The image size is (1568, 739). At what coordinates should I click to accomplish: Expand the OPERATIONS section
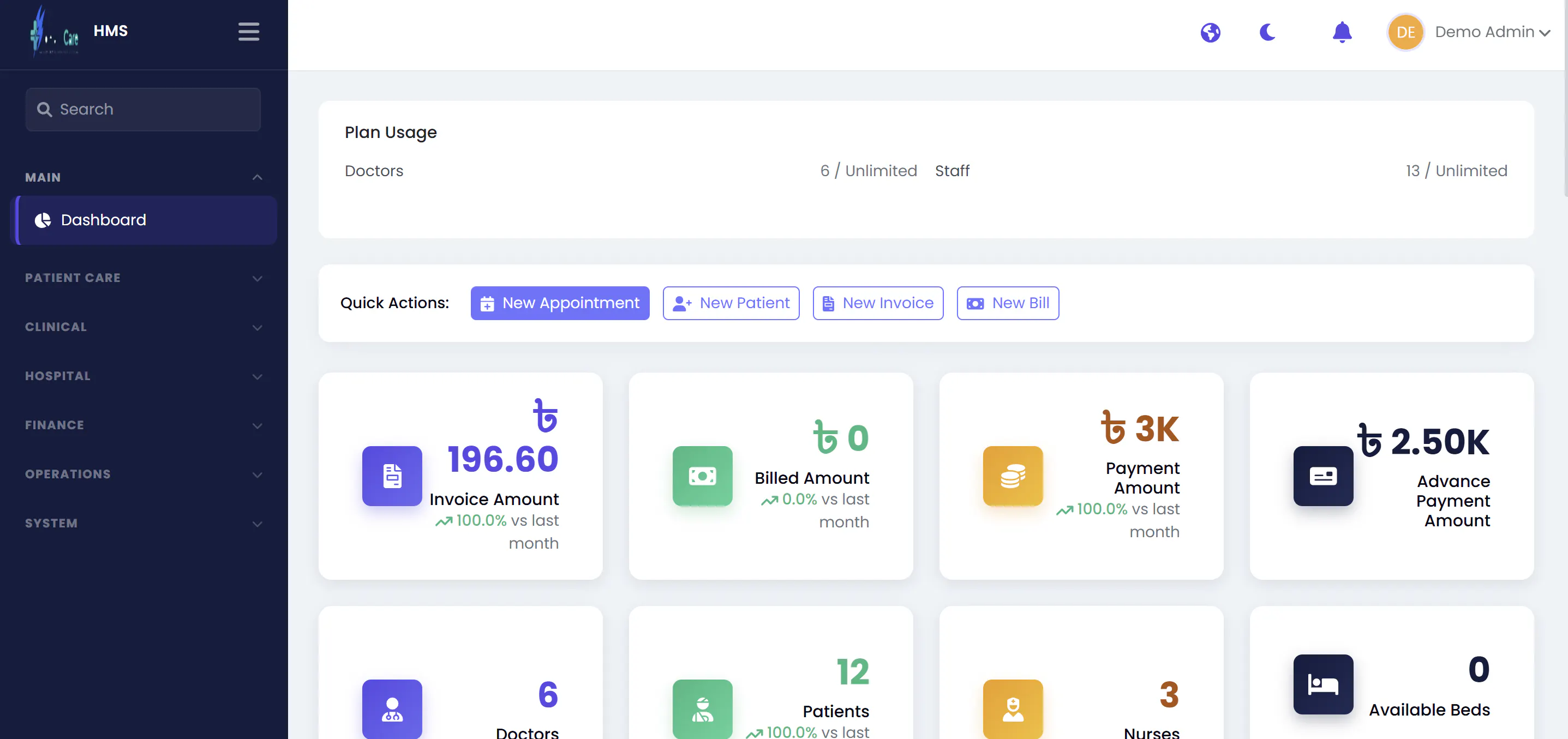coord(143,474)
